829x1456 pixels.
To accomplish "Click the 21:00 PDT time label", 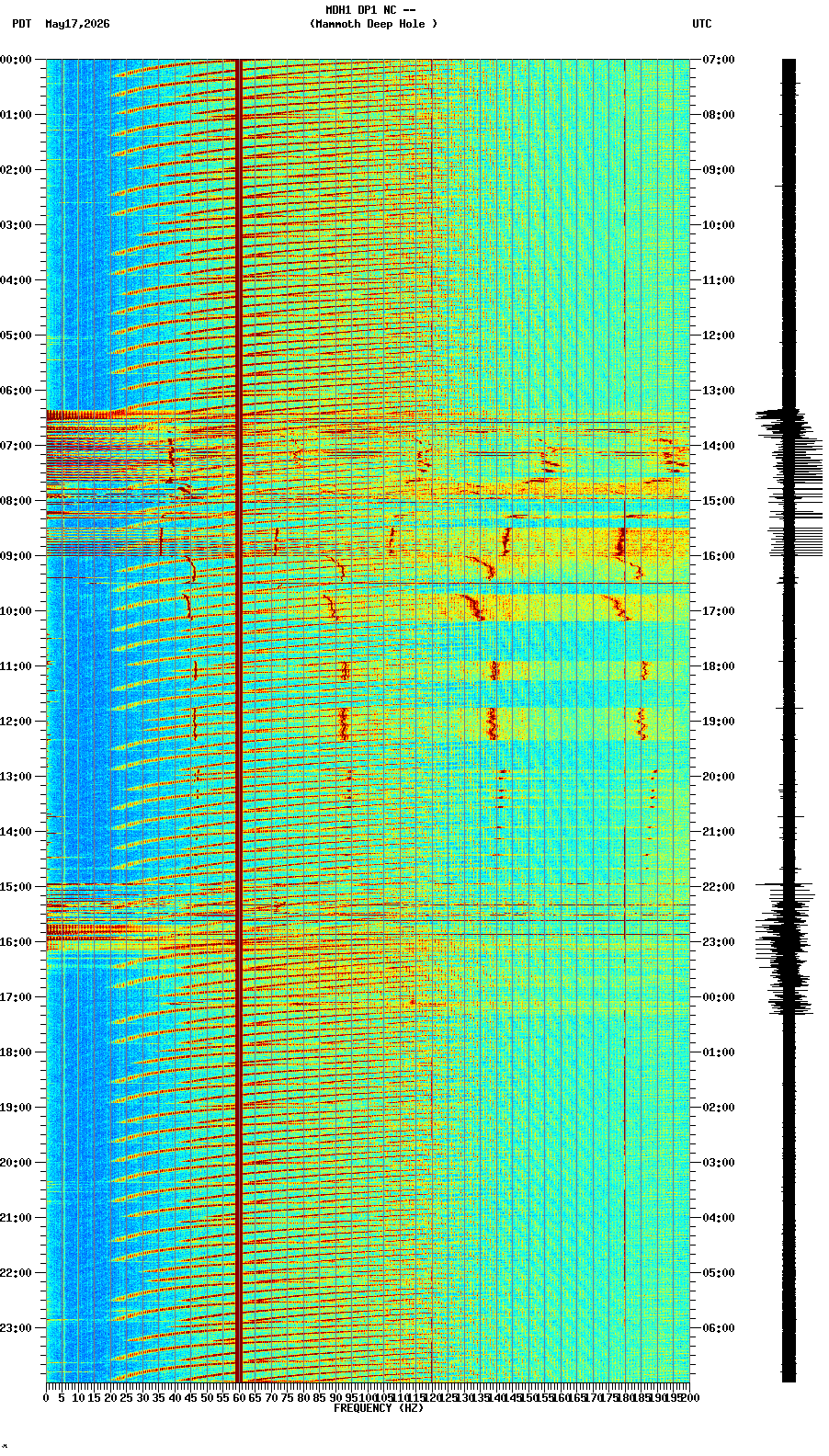I will 16,1218.
